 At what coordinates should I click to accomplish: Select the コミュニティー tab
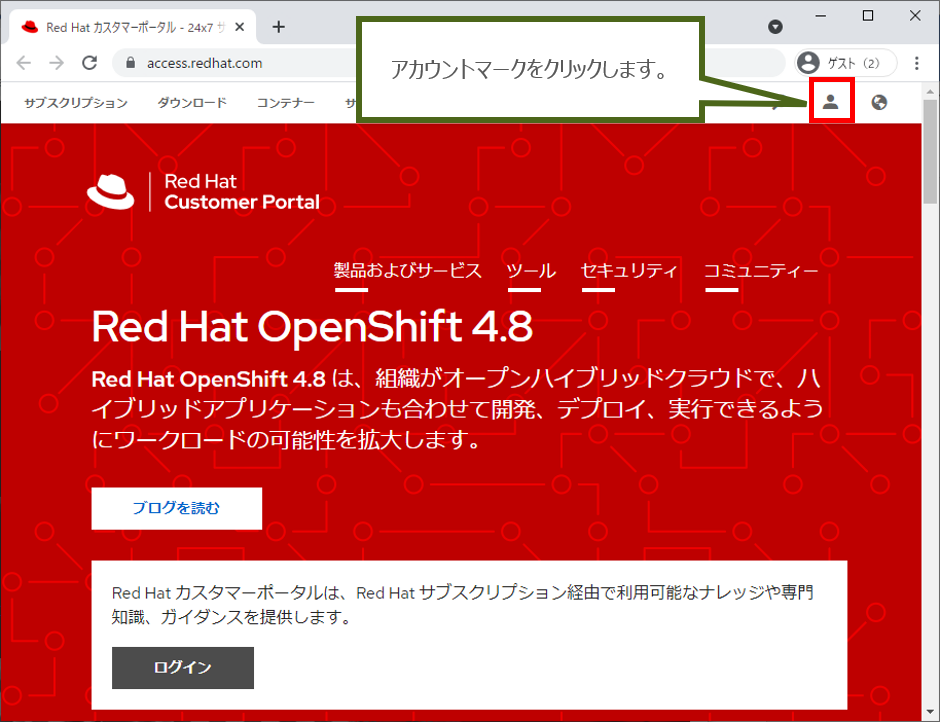tap(761, 271)
